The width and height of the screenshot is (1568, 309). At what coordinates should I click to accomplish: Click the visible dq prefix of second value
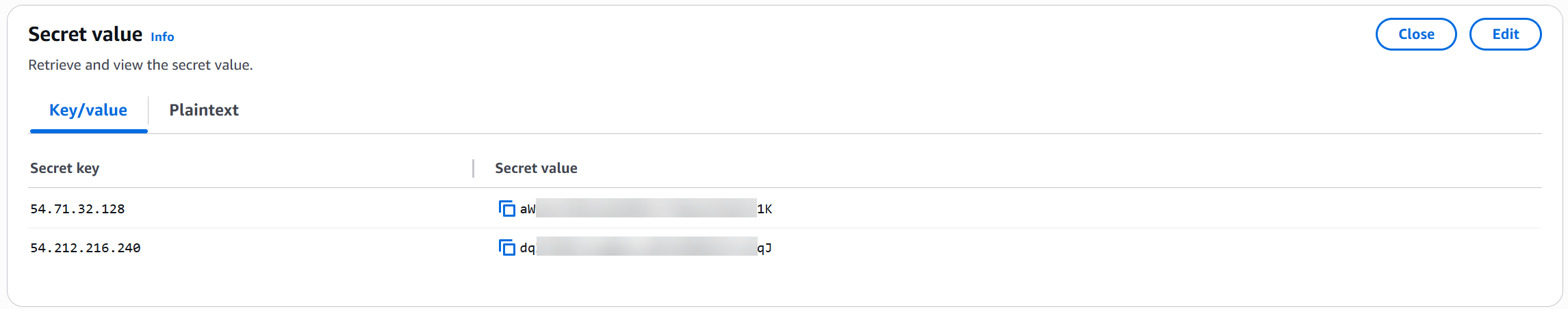(x=528, y=248)
